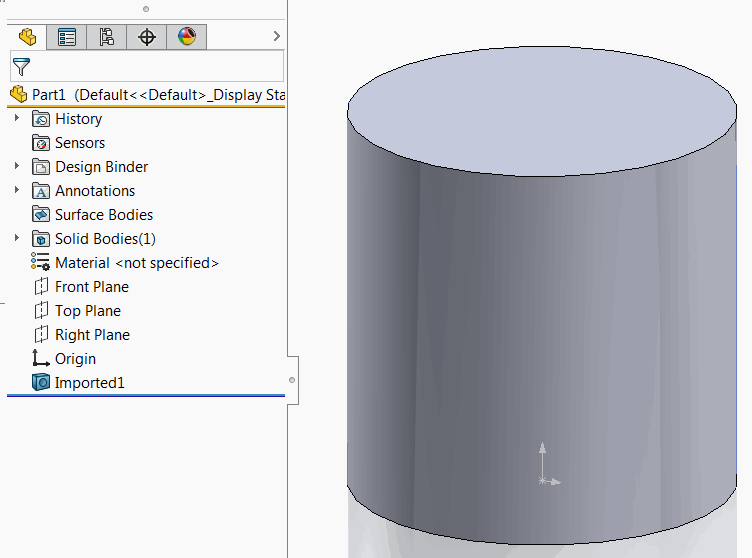Image resolution: width=752 pixels, height=558 pixels.
Task: Click the Part1 yellow part icon
Action: (18, 94)
